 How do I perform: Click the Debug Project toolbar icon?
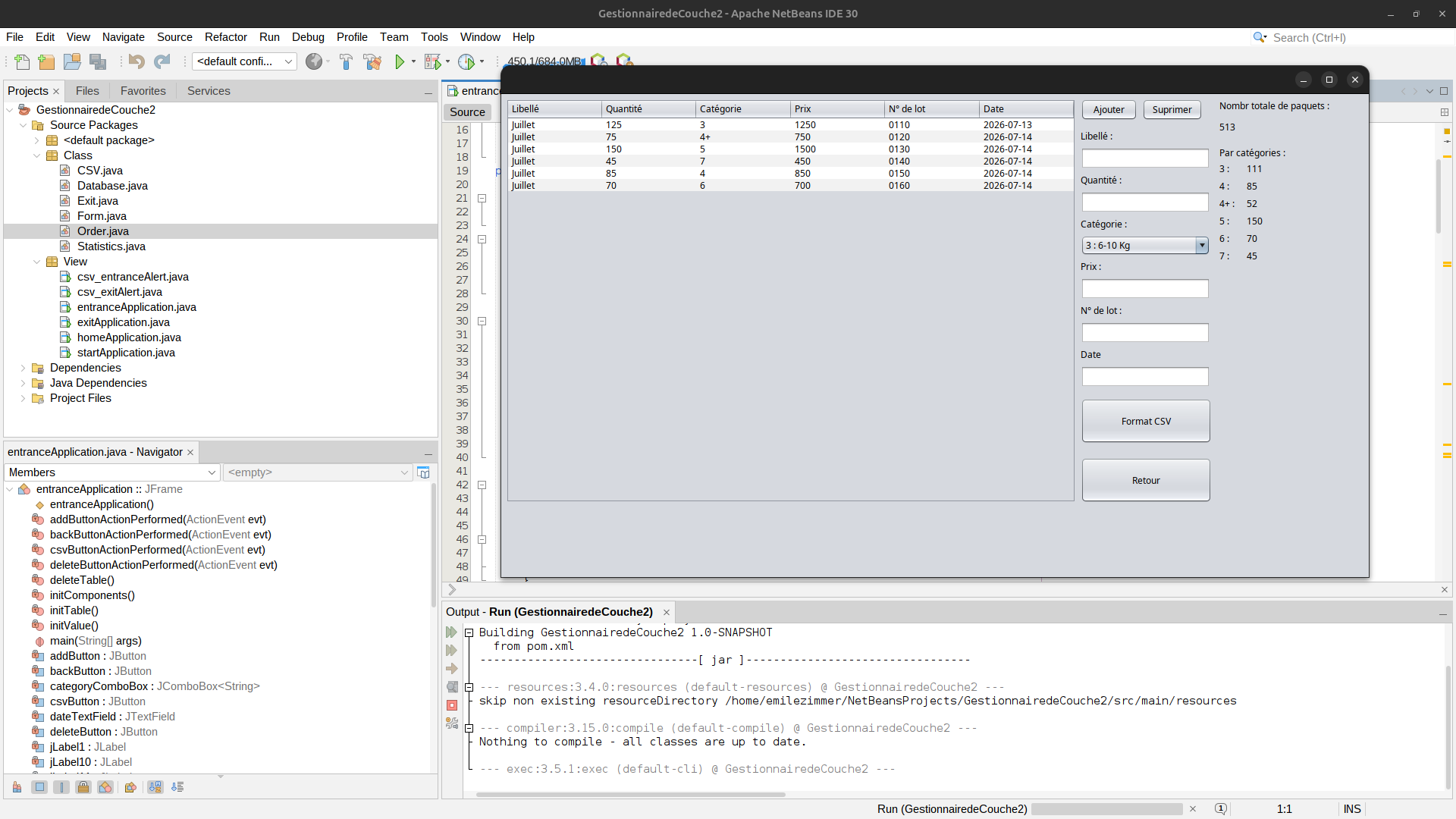click(433, 61)
